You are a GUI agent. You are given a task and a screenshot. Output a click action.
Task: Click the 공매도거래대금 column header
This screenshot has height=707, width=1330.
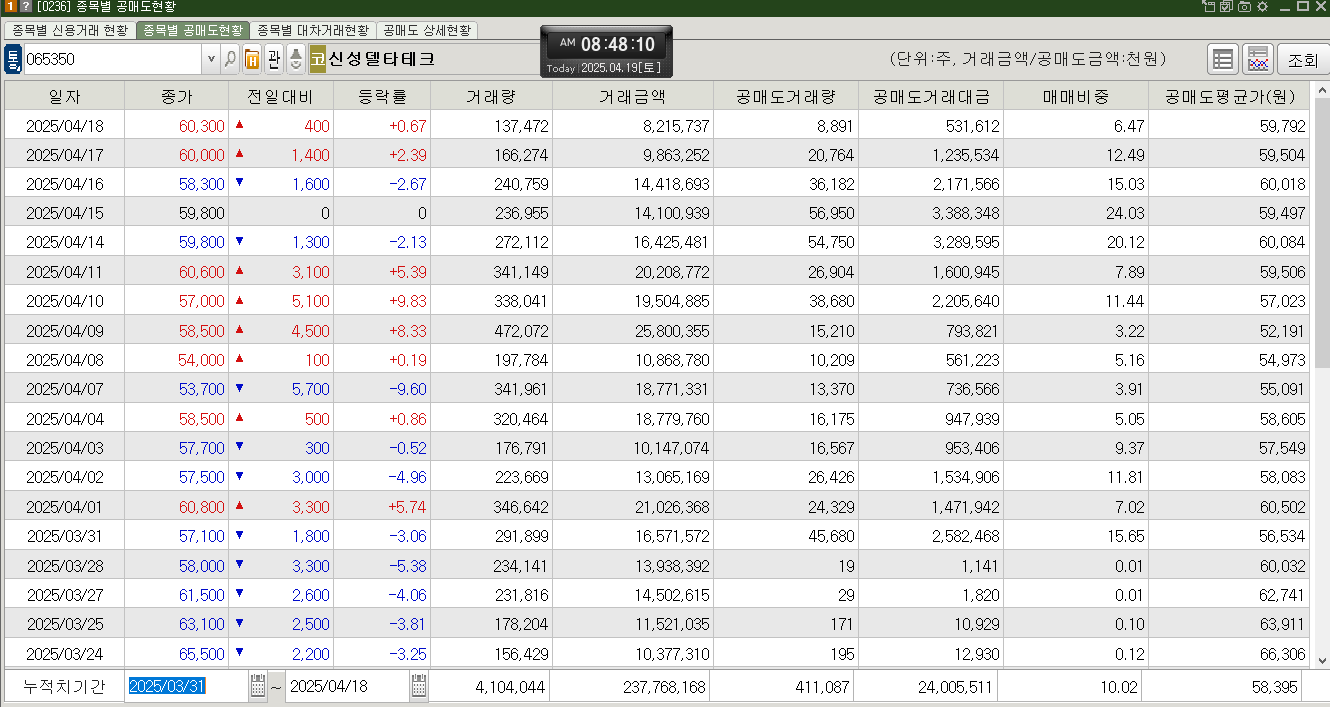point(930,96)
